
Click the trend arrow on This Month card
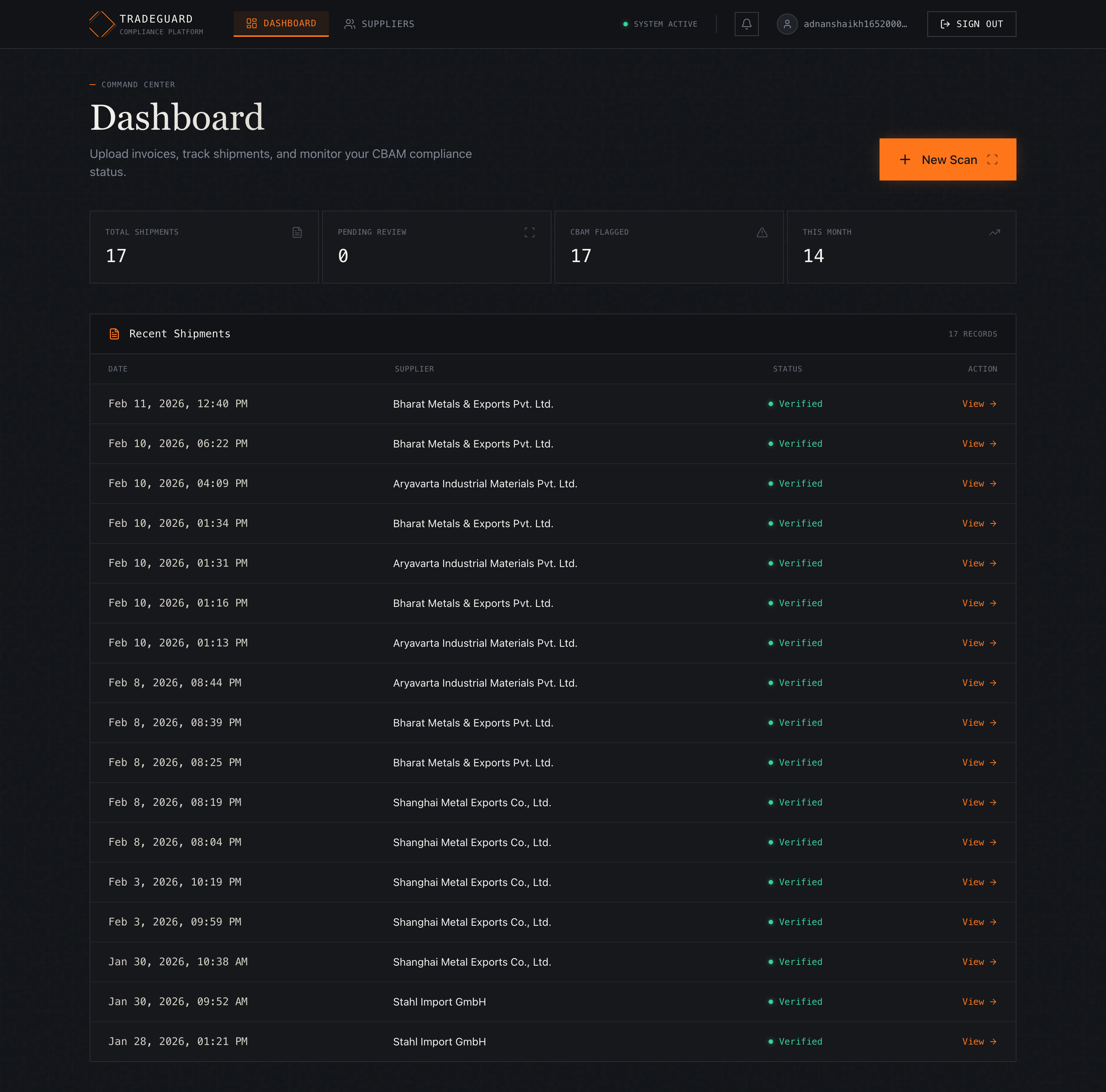(994, 232)
